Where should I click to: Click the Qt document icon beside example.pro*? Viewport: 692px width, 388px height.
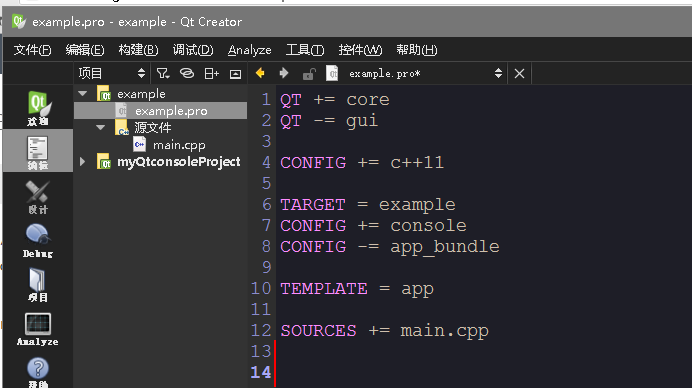click(x=332, y=73)
